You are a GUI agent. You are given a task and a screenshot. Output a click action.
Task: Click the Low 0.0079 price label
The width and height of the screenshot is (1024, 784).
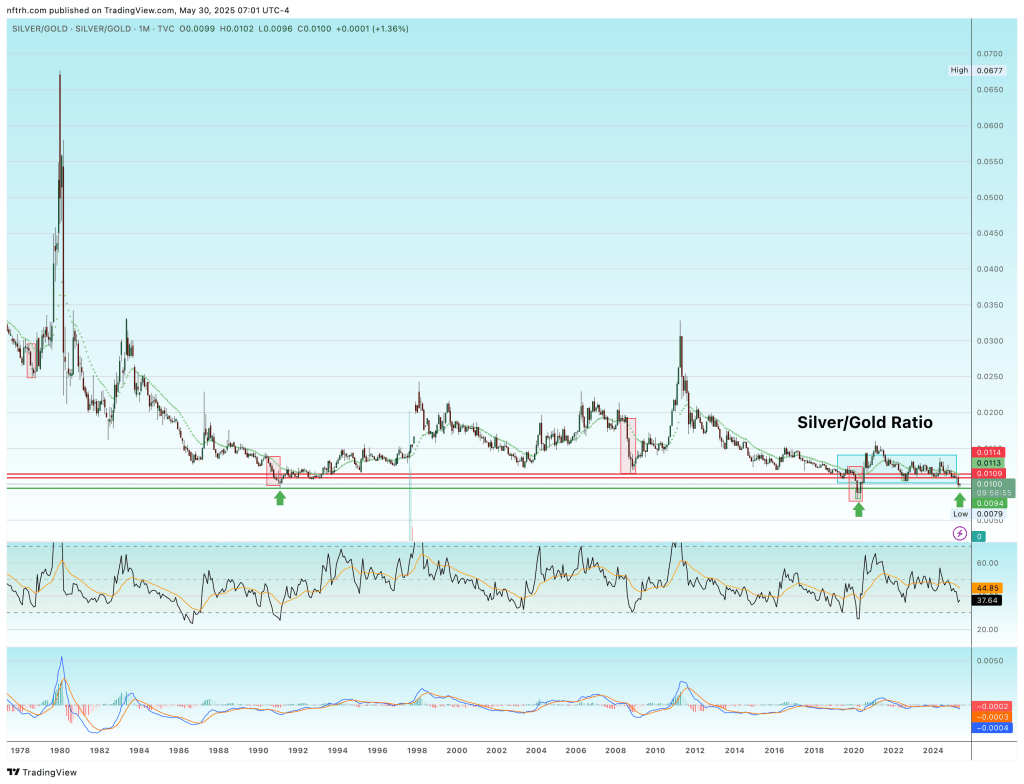click(x=973, y=513)
